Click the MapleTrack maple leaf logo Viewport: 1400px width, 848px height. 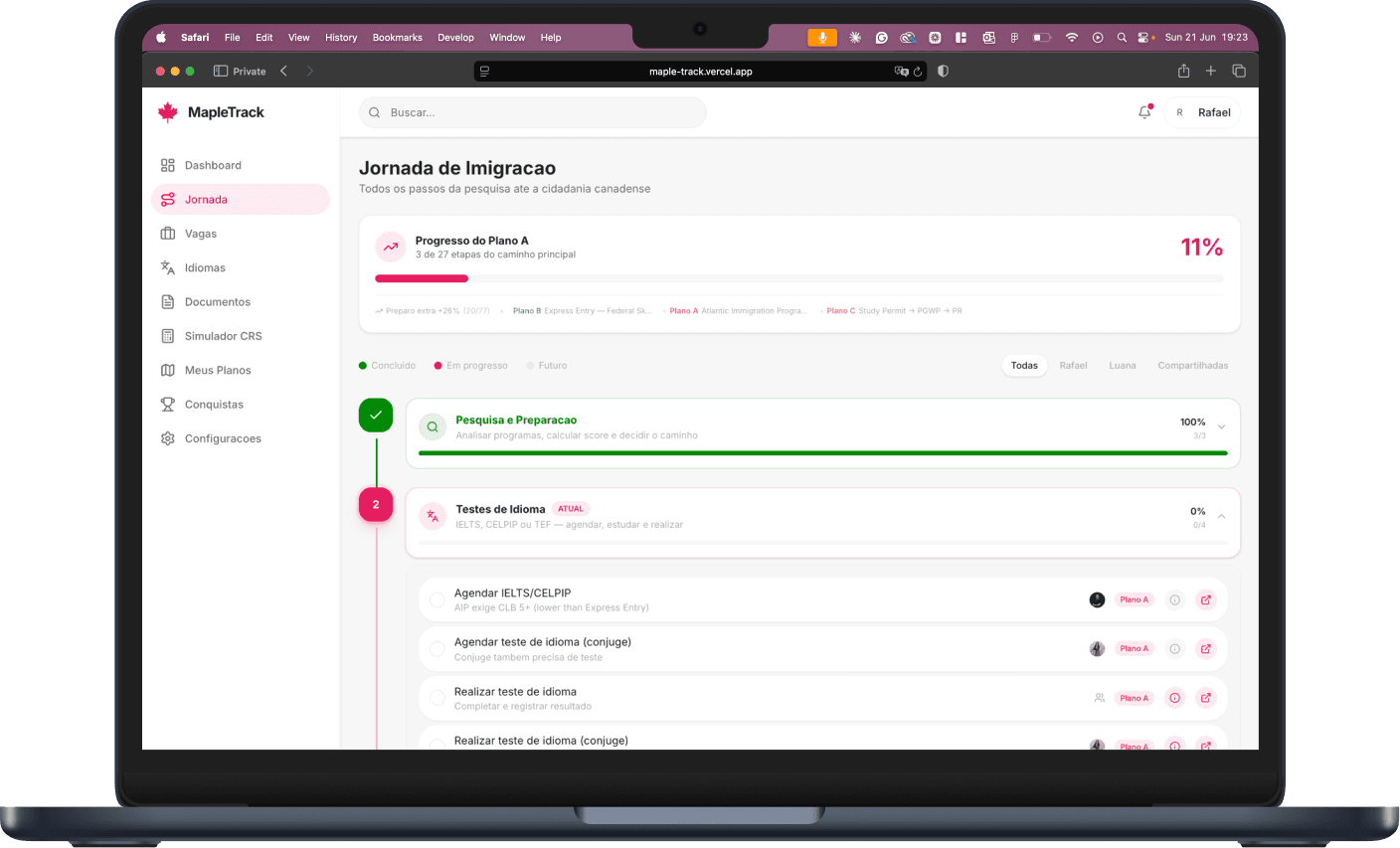point(168,112)
